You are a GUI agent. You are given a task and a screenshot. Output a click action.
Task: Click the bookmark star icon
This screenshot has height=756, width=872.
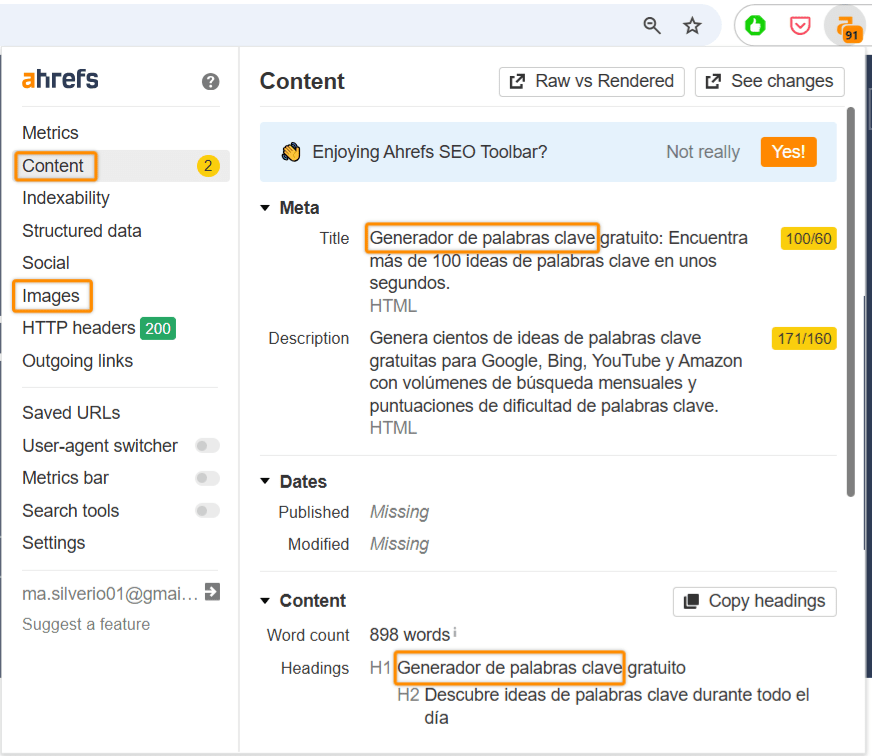[692, 27]
